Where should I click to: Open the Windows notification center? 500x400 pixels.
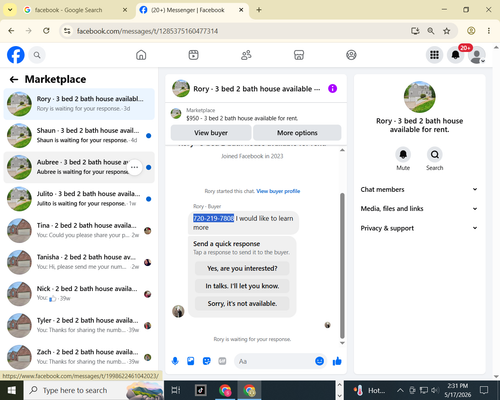tap(484, 390)
